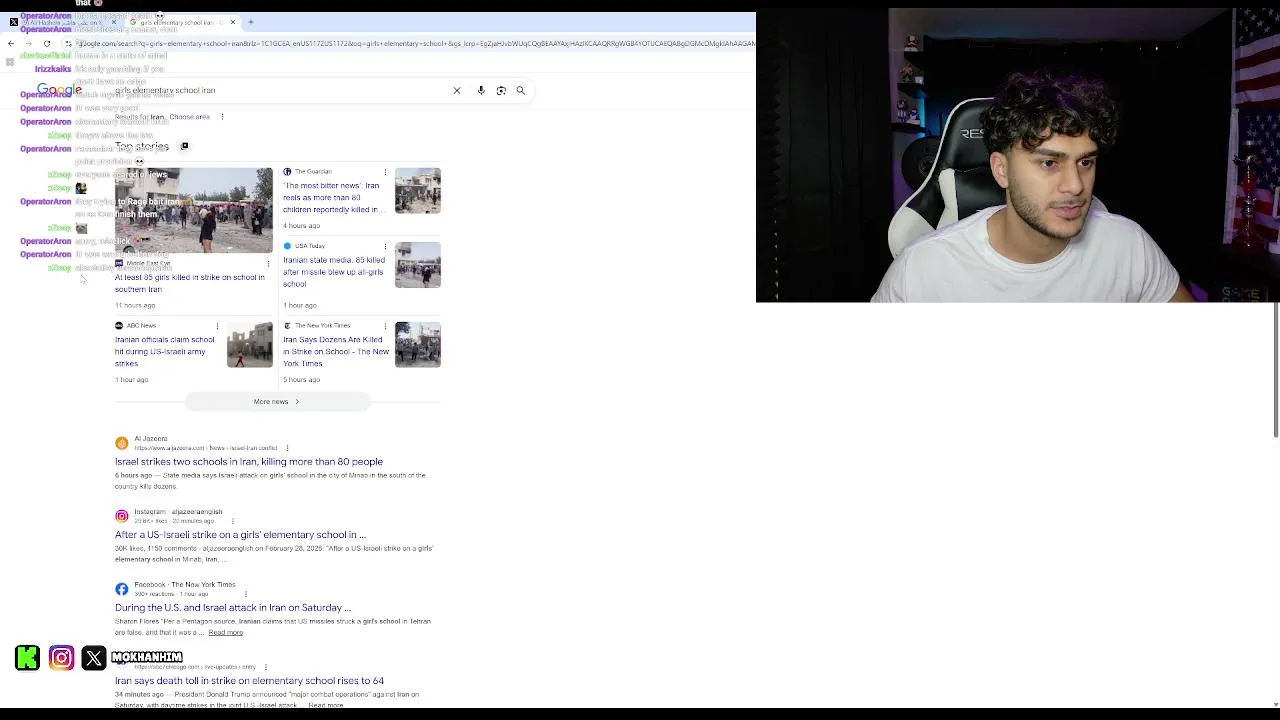Screen dimensions: 1280x720
Task: Go back to the previous page
Action: 12,44
